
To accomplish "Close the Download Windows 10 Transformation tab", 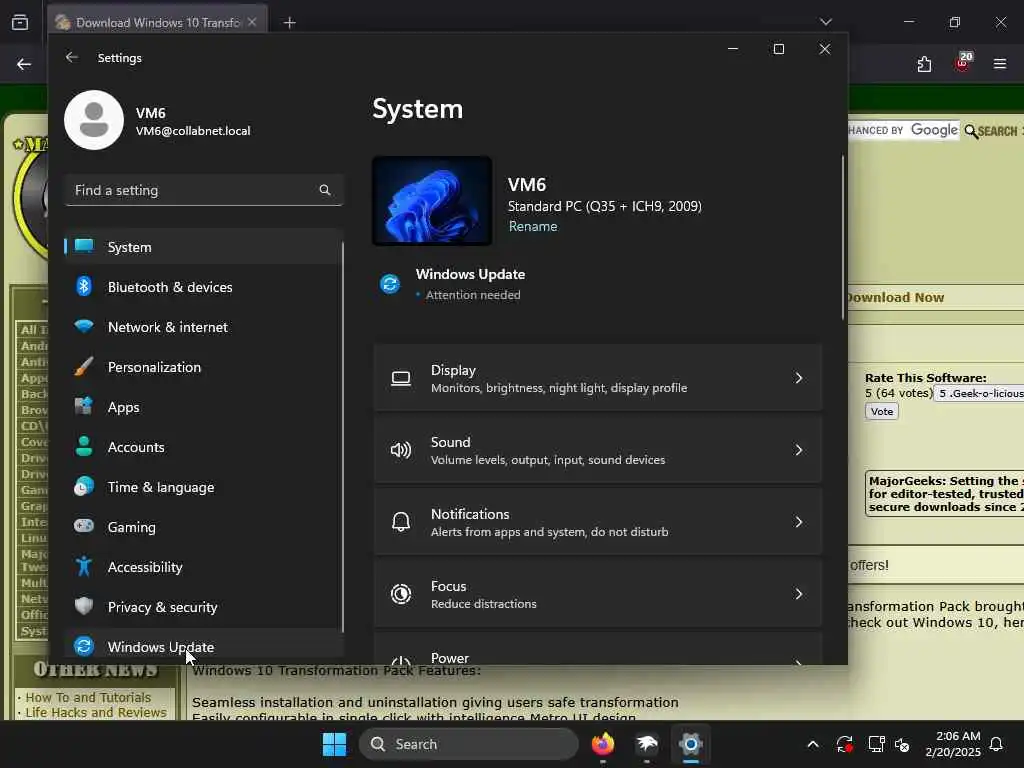I will [x=252, y=22].
